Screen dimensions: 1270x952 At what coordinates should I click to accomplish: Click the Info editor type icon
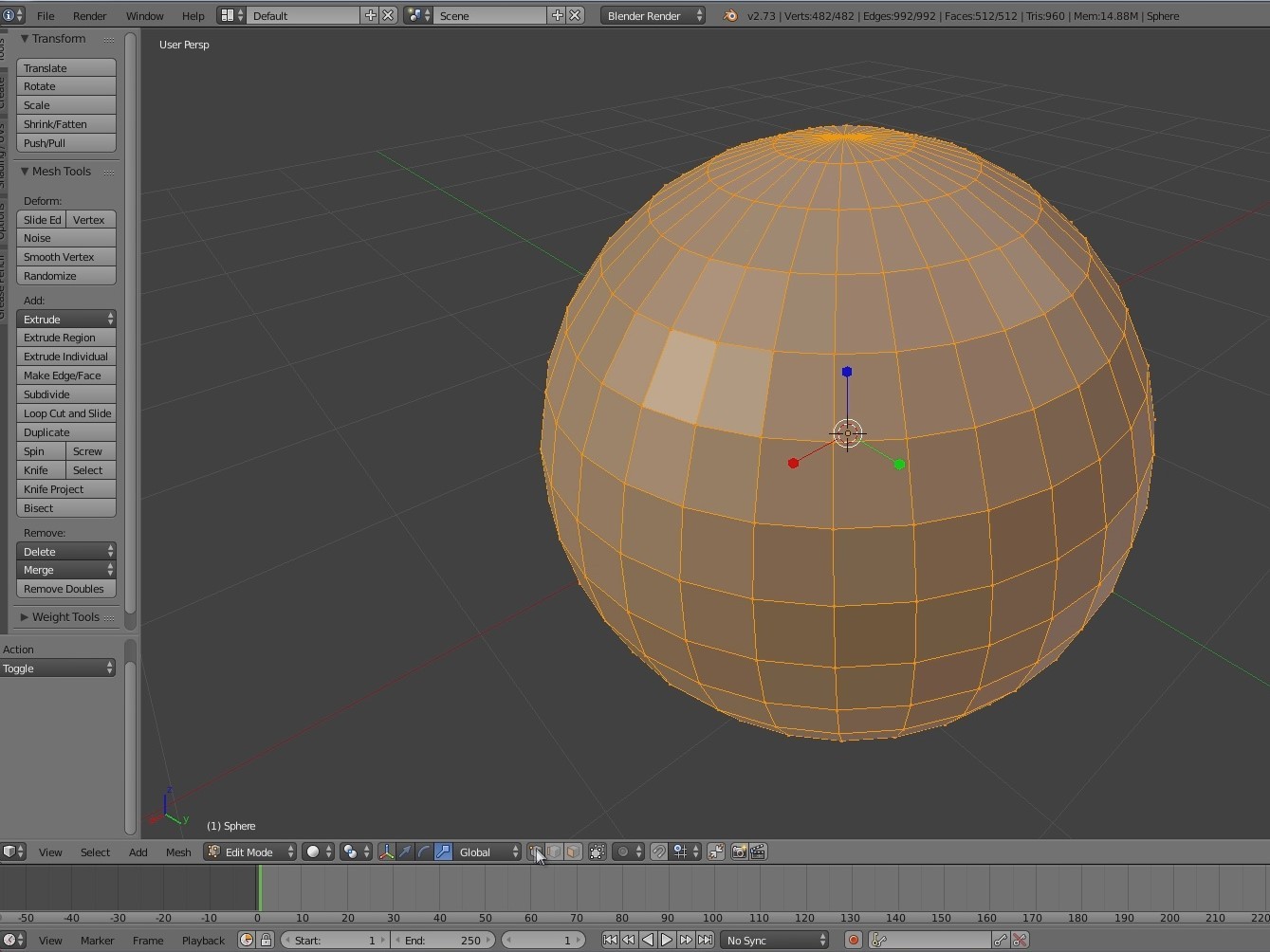13,15
